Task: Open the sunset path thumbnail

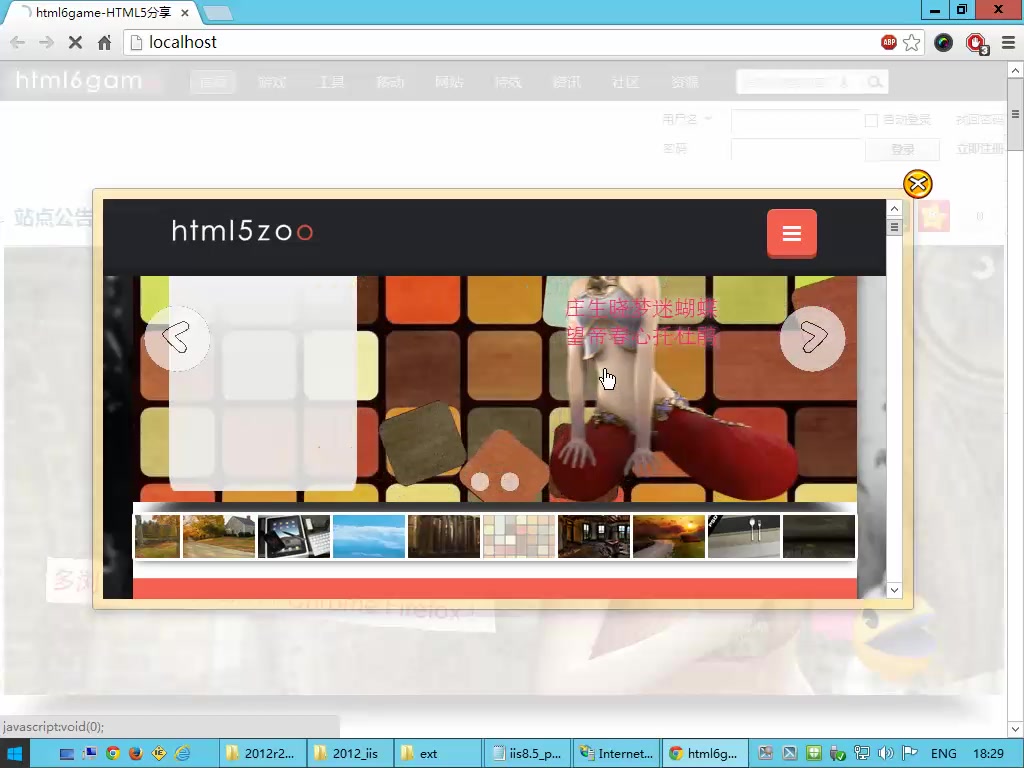Action: point(669,536)
